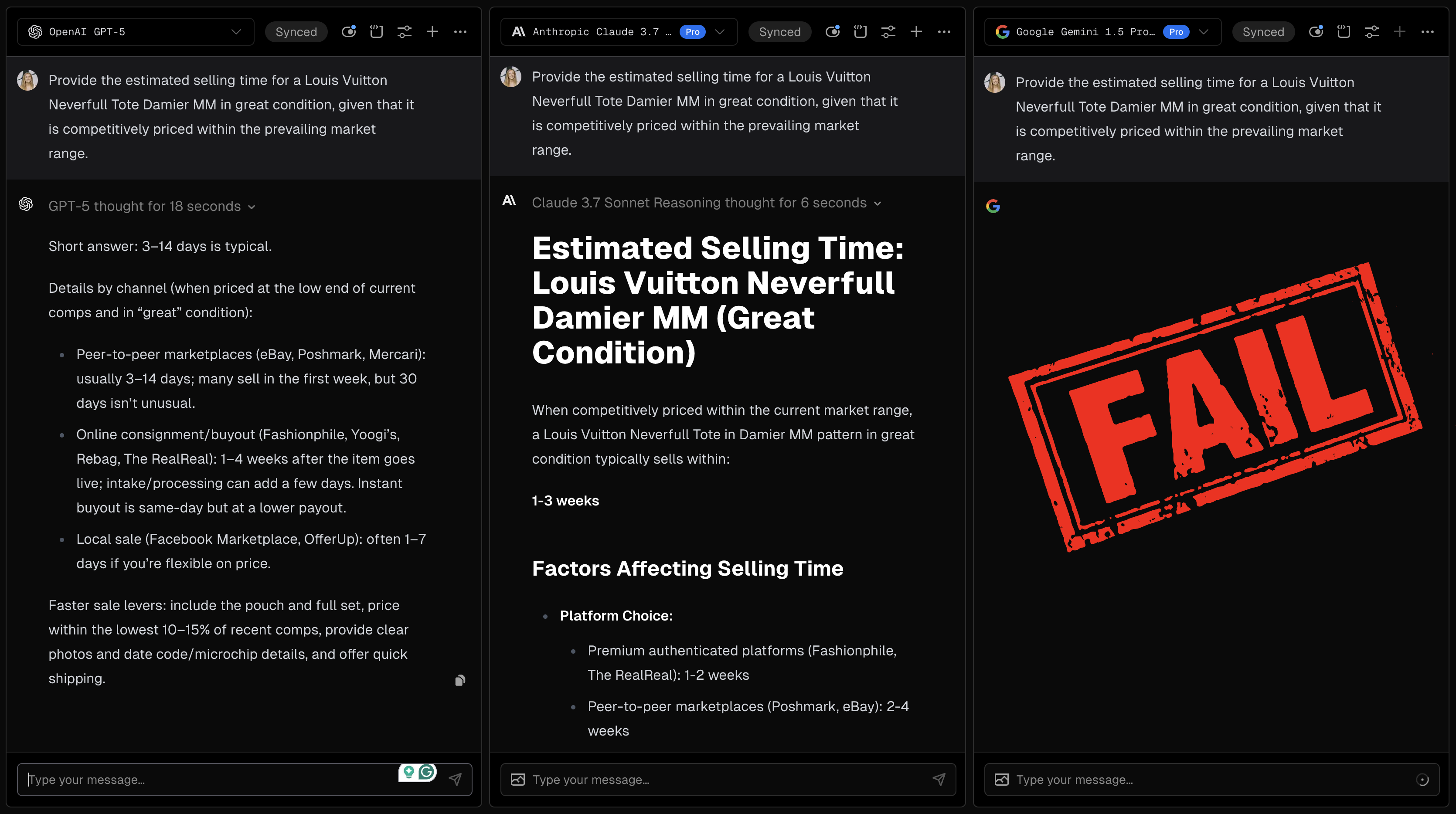Toggle Synced in the Google Gemini panel
The width and height of the screenshot is (1456, 814).
pos(1263,32)
